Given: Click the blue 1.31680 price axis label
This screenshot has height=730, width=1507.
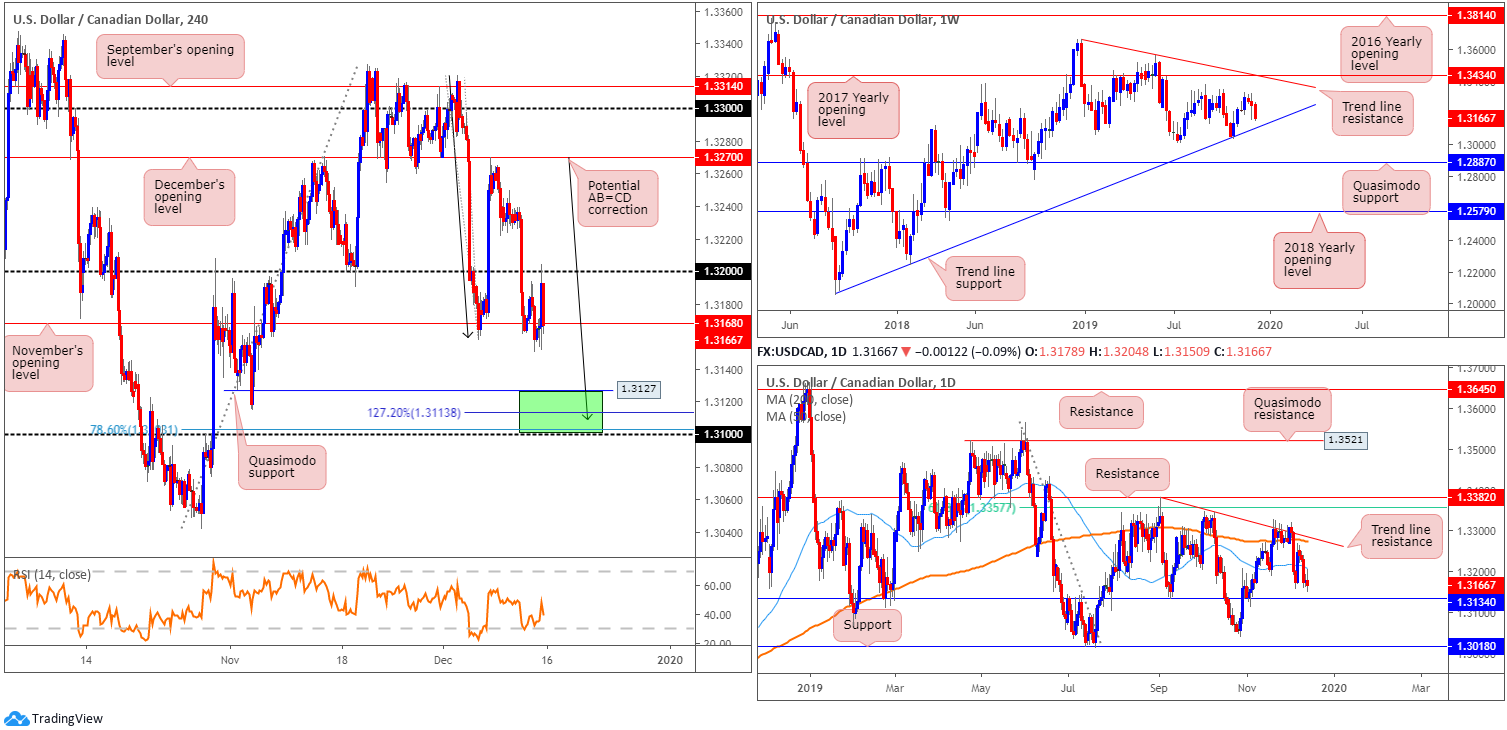Looking at the screenshot, I should click(723, 323).
